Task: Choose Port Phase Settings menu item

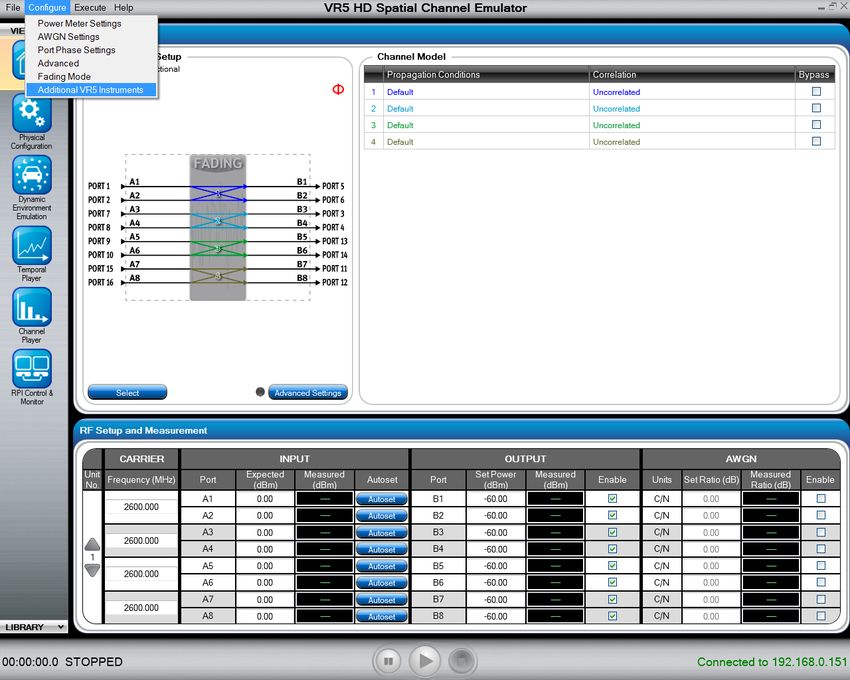Action: [92, 50]
